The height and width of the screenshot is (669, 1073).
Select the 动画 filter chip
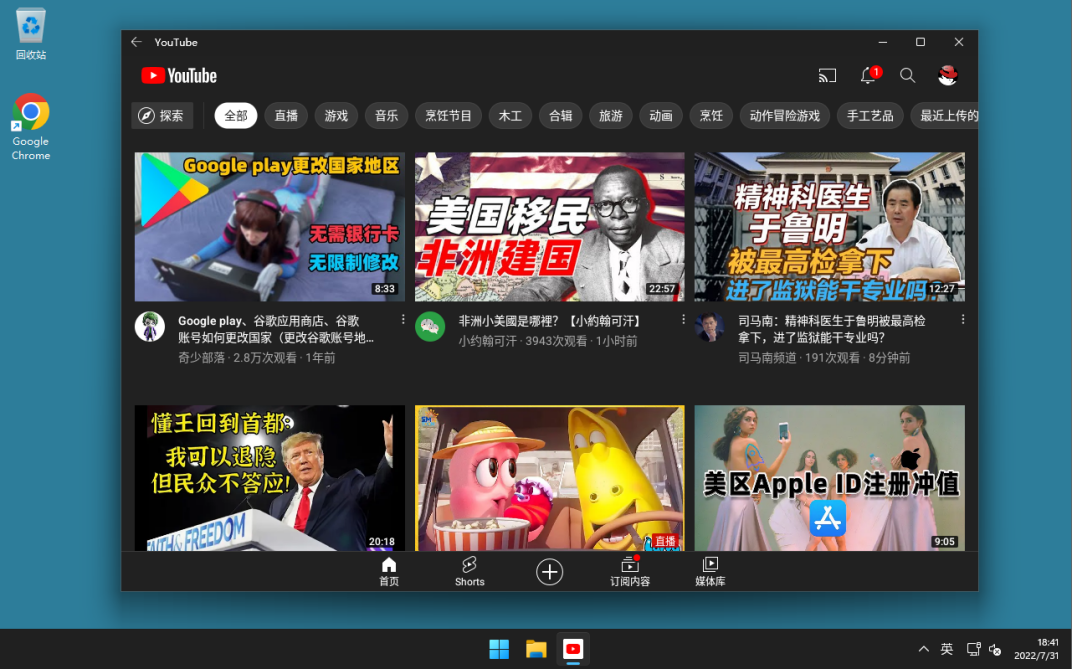660,116
